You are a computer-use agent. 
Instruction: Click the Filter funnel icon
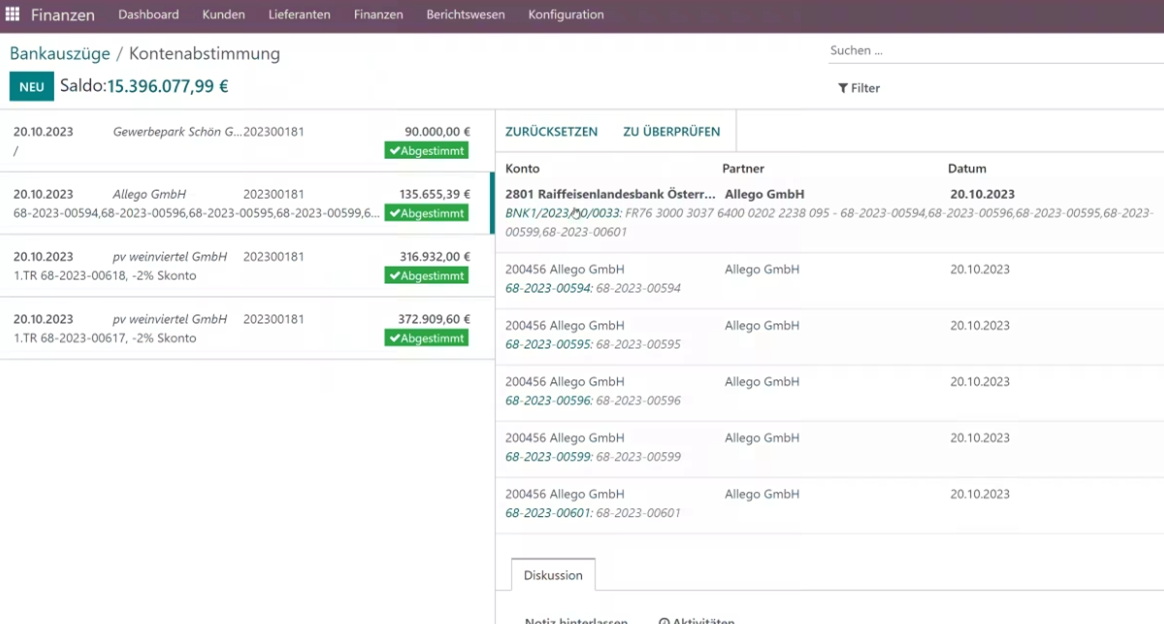843,88
